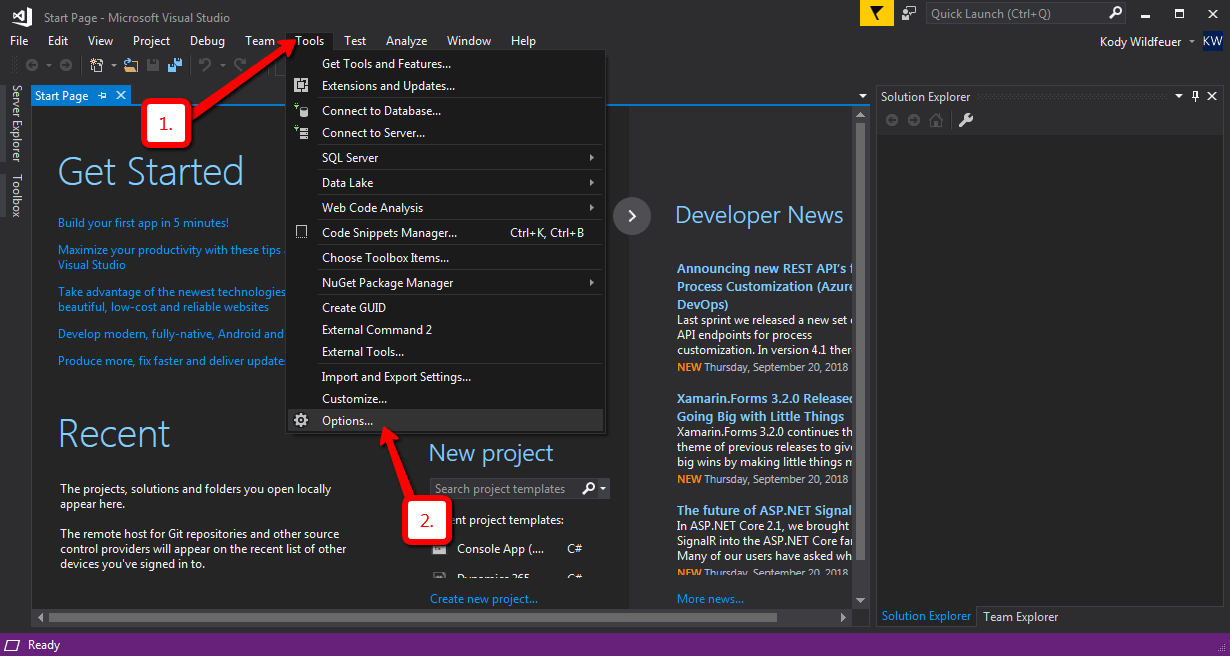This screenshot has height=656, width=1230.
Task: Click the wrench icon in Solution Explorer
Action: coord(965,120)
